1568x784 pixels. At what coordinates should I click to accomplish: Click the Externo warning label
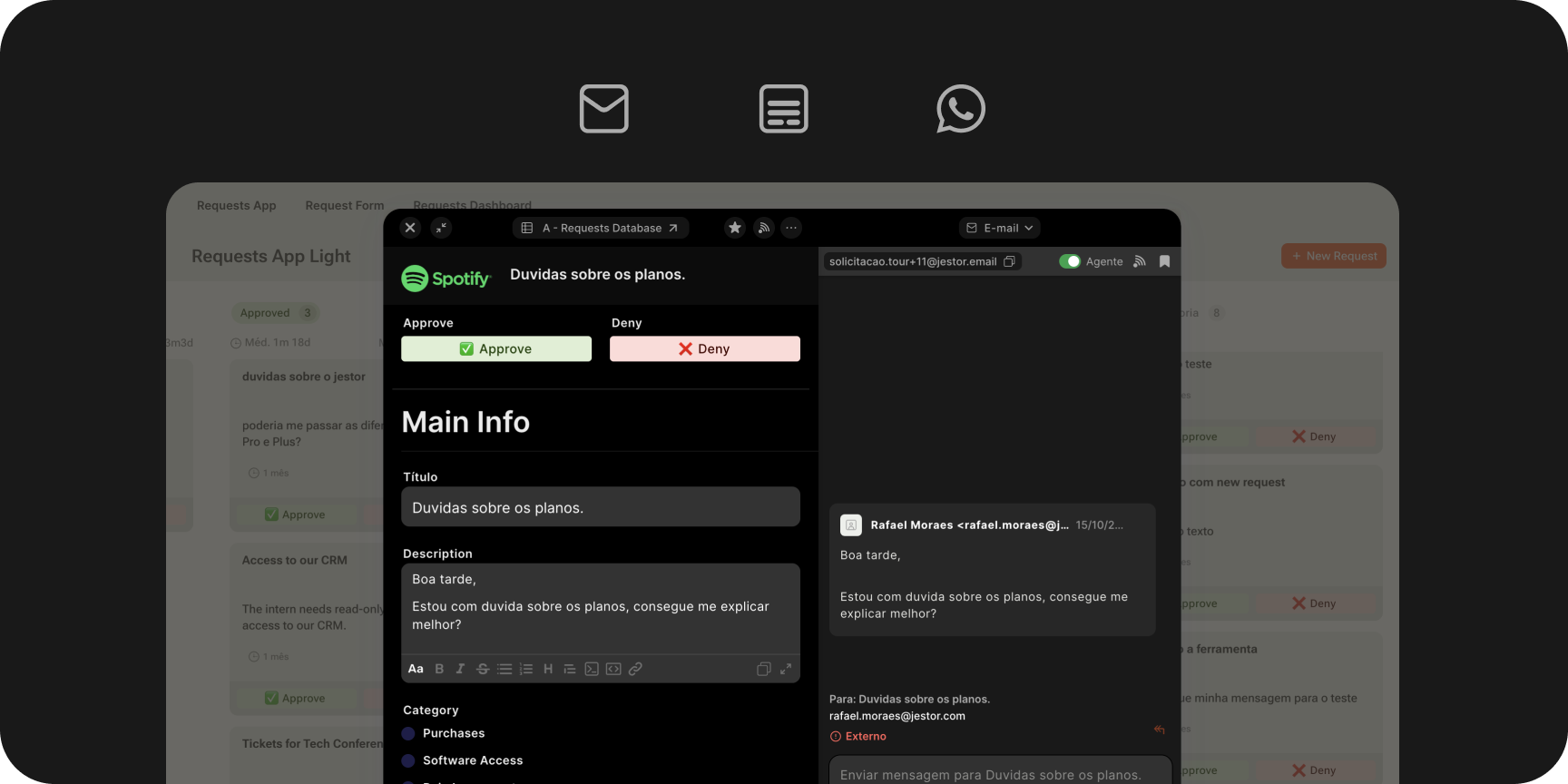coord(858,736)
